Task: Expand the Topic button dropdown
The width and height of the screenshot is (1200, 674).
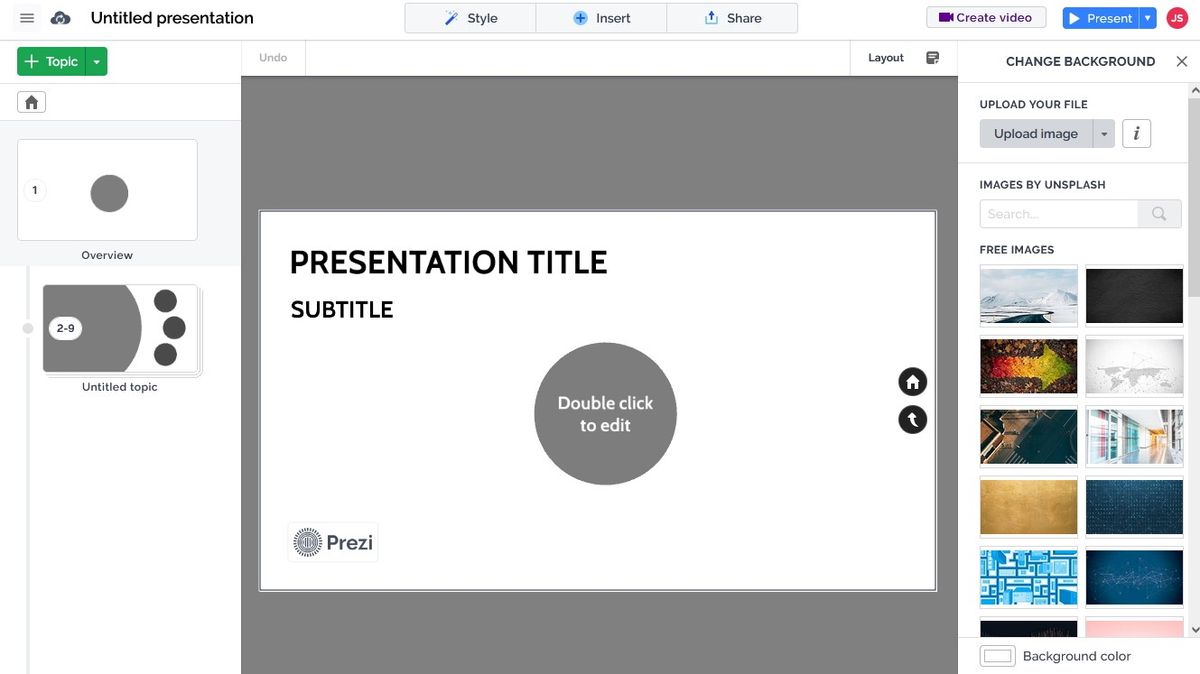Action: tap(96, 61)
